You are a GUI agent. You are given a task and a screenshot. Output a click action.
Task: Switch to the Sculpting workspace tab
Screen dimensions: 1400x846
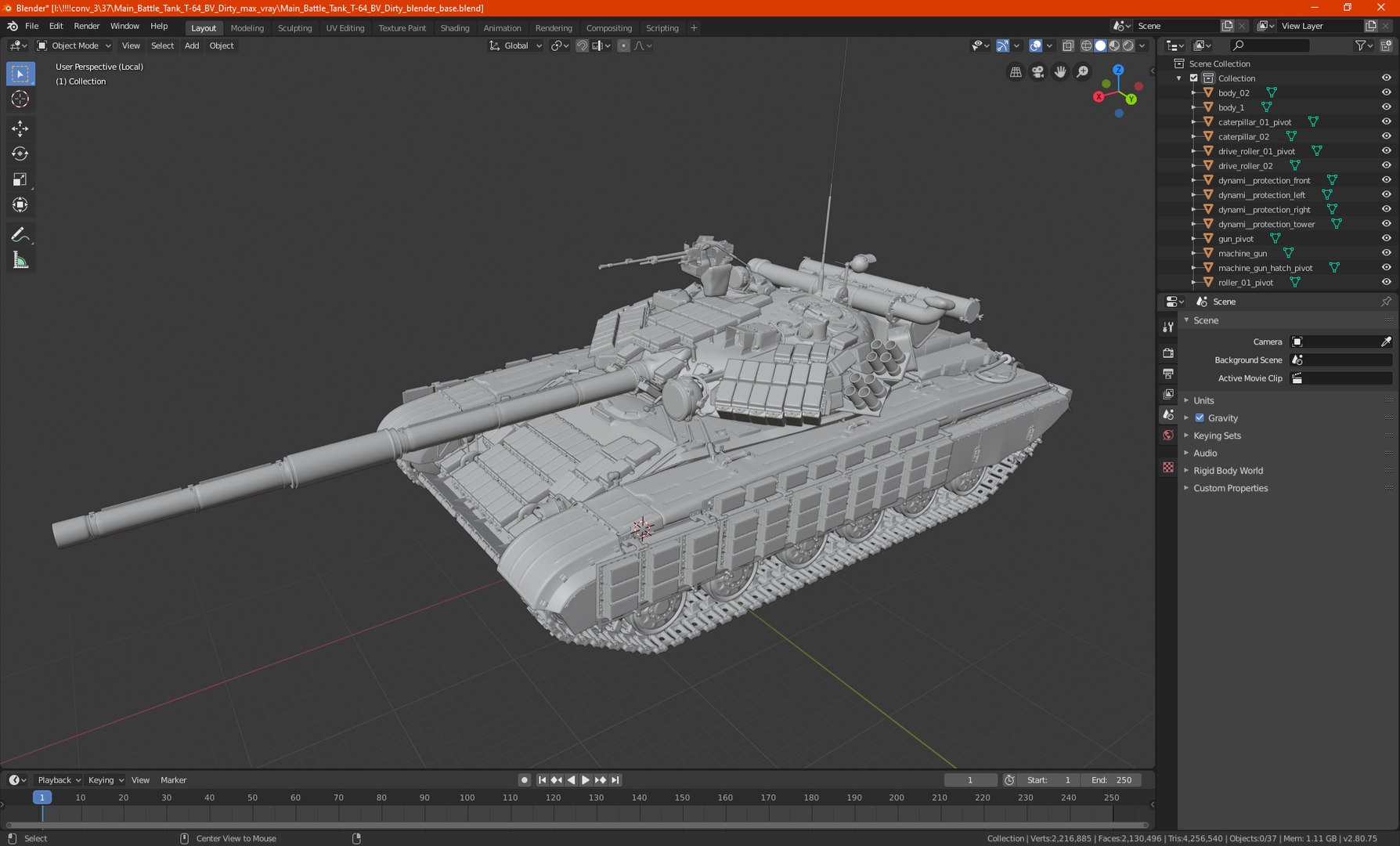pos(294,27)
